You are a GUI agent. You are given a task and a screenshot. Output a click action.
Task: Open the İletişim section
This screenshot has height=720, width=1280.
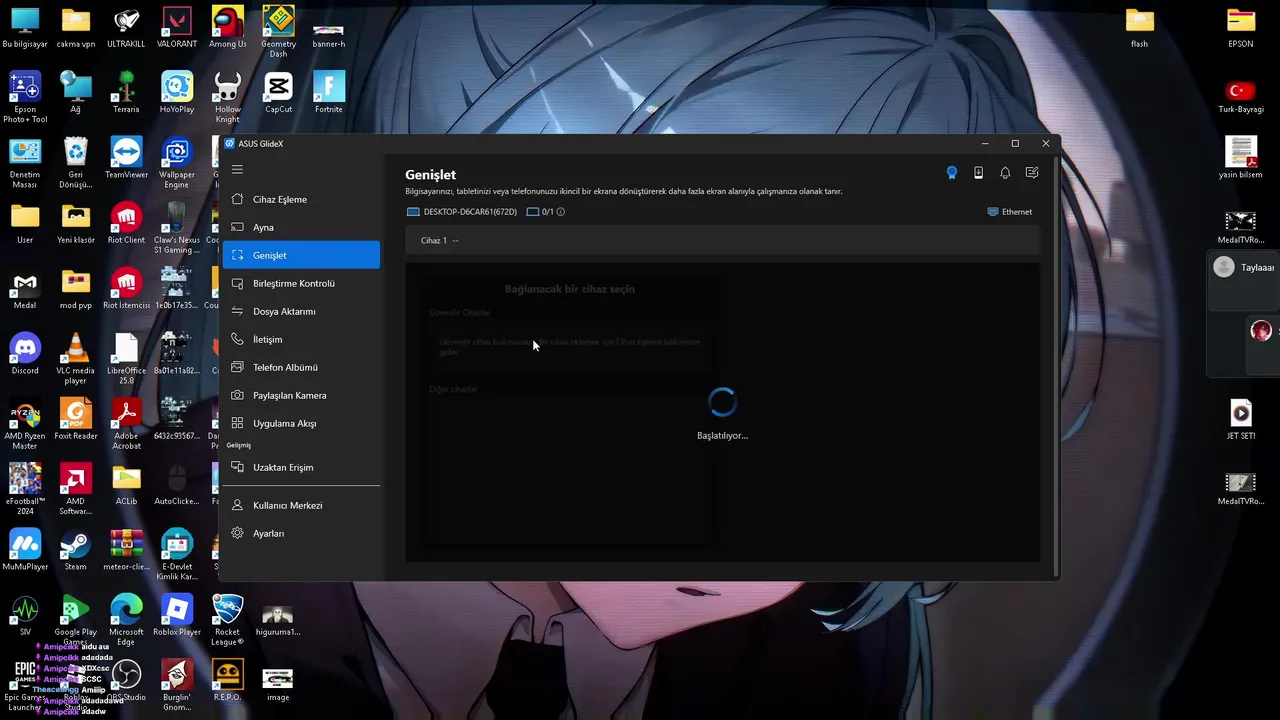click(x=301, y=339)
